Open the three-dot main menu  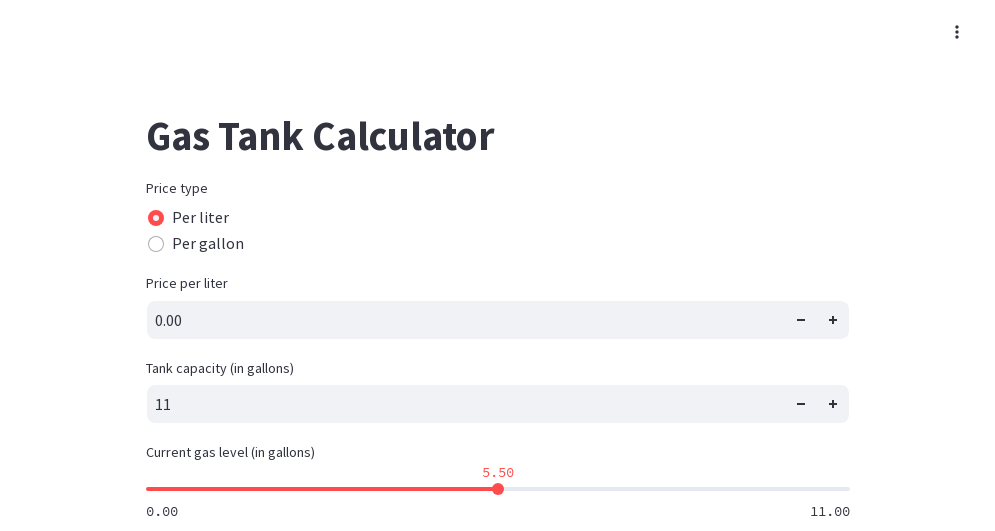pyautogui.click(x=957, y=32)
